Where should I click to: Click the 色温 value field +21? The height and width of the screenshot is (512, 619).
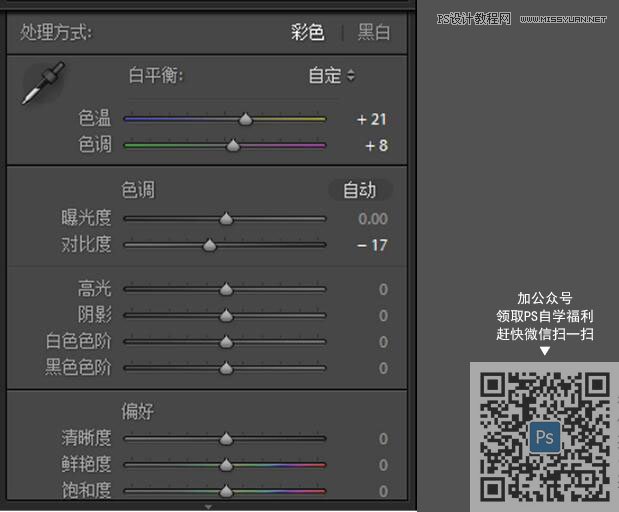371,119
